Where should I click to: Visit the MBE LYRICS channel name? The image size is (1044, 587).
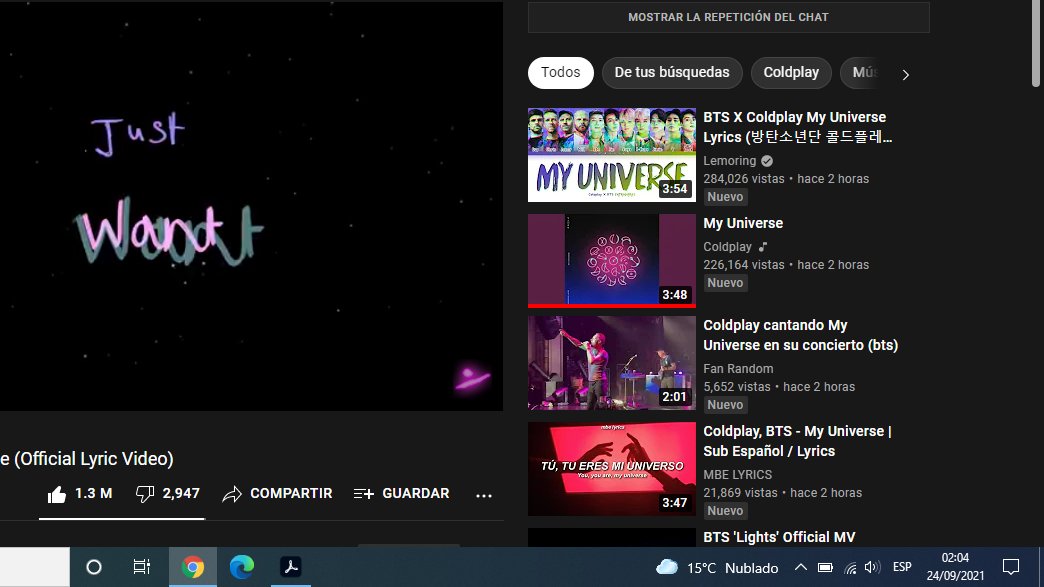point(738,475)
